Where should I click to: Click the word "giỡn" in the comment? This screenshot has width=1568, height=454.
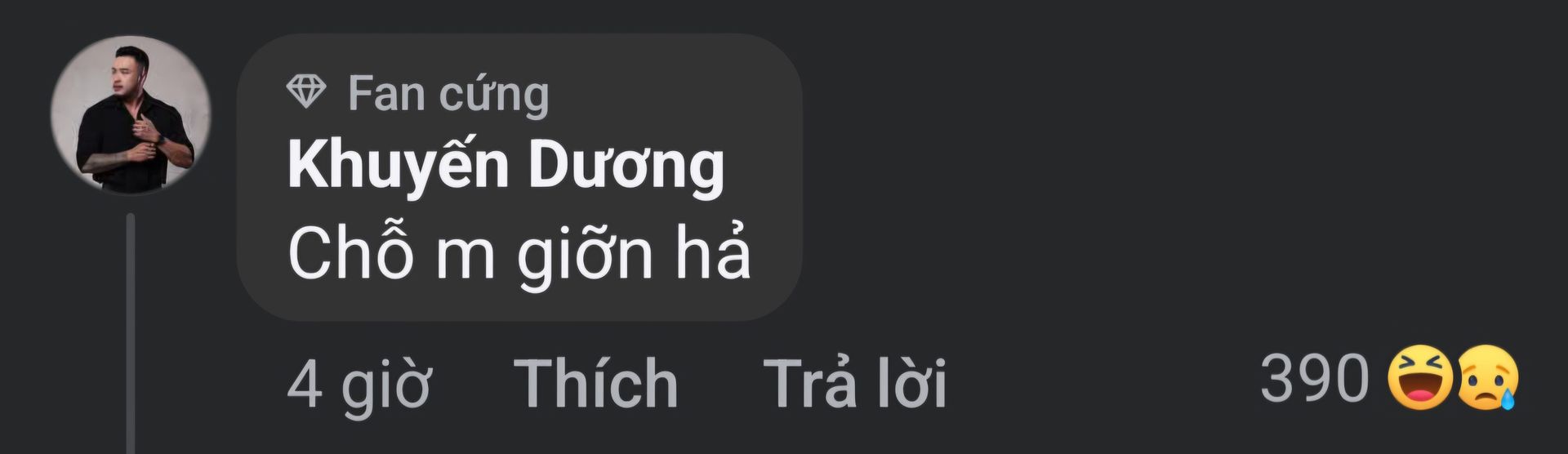[x=586, y=256]
